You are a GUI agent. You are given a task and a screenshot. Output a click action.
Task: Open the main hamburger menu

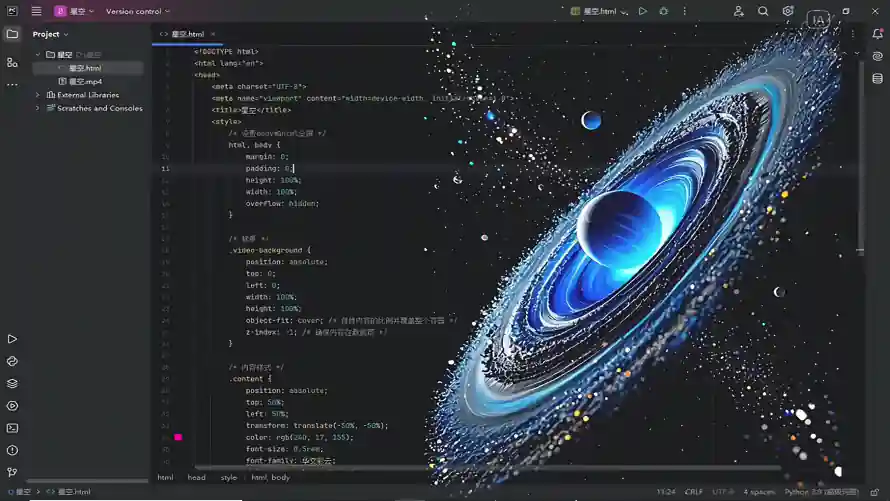pyautogui.click(x=36, y=11)
